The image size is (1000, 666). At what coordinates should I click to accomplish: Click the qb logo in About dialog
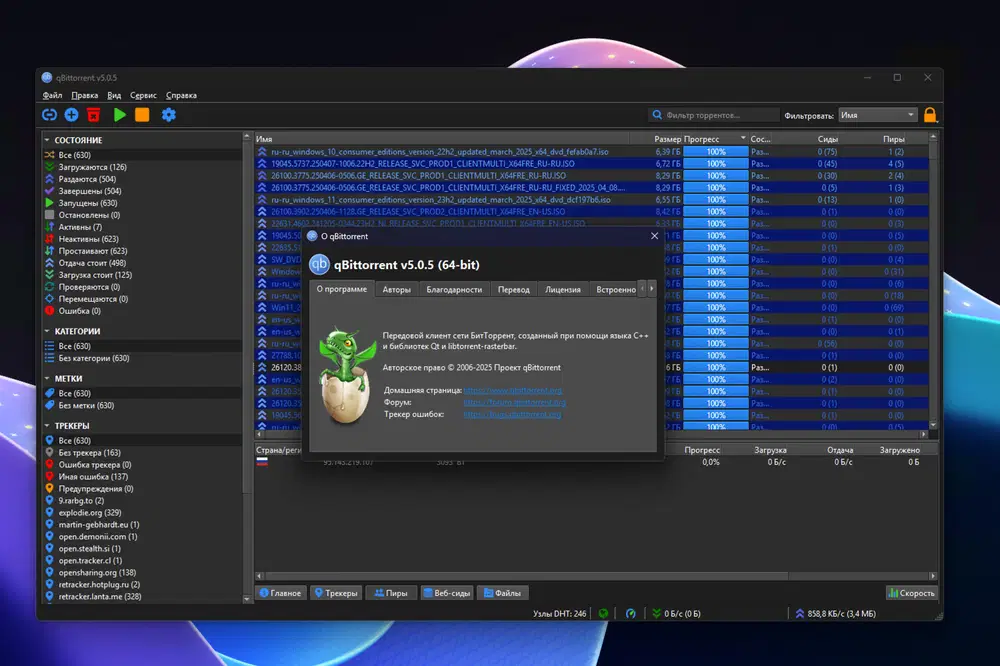(x=319, y=264)
